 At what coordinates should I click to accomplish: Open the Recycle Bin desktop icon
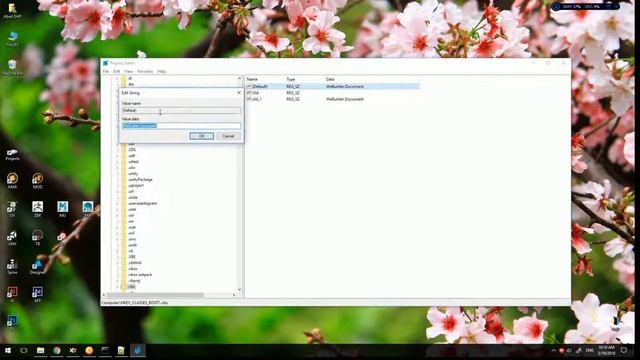coord(12,68)
